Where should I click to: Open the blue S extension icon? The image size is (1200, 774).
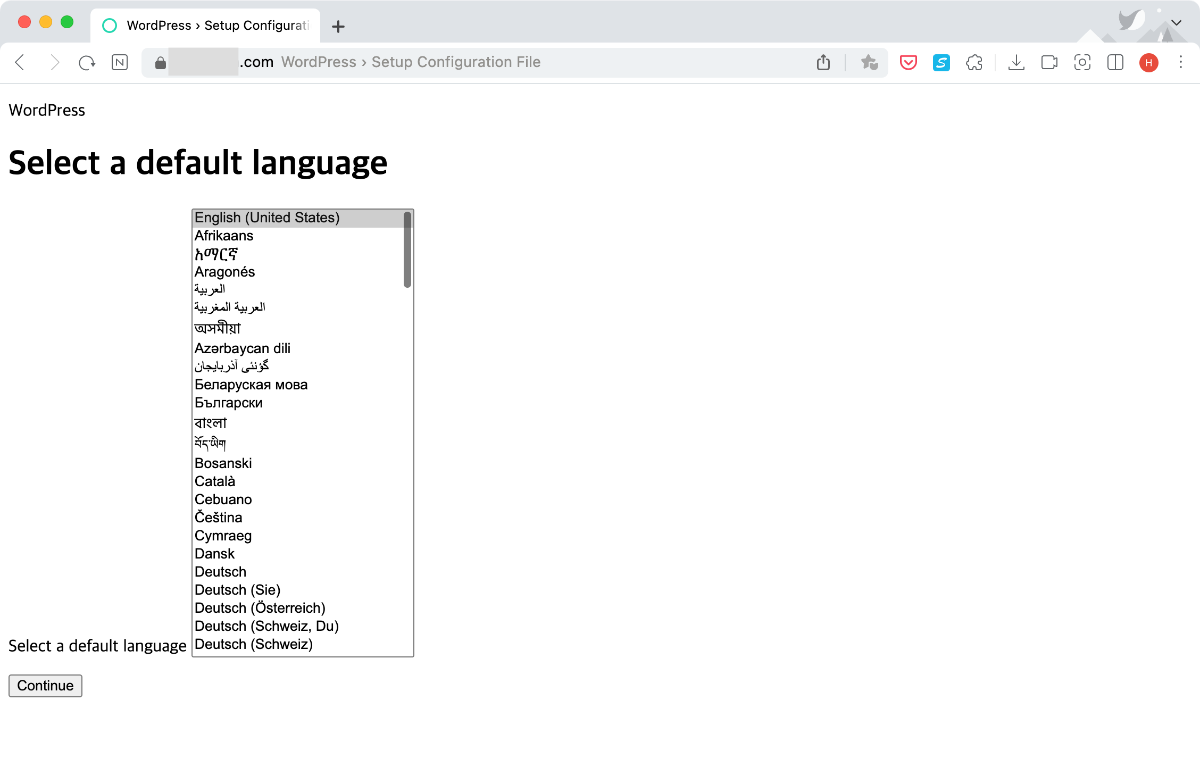[941, 62]
